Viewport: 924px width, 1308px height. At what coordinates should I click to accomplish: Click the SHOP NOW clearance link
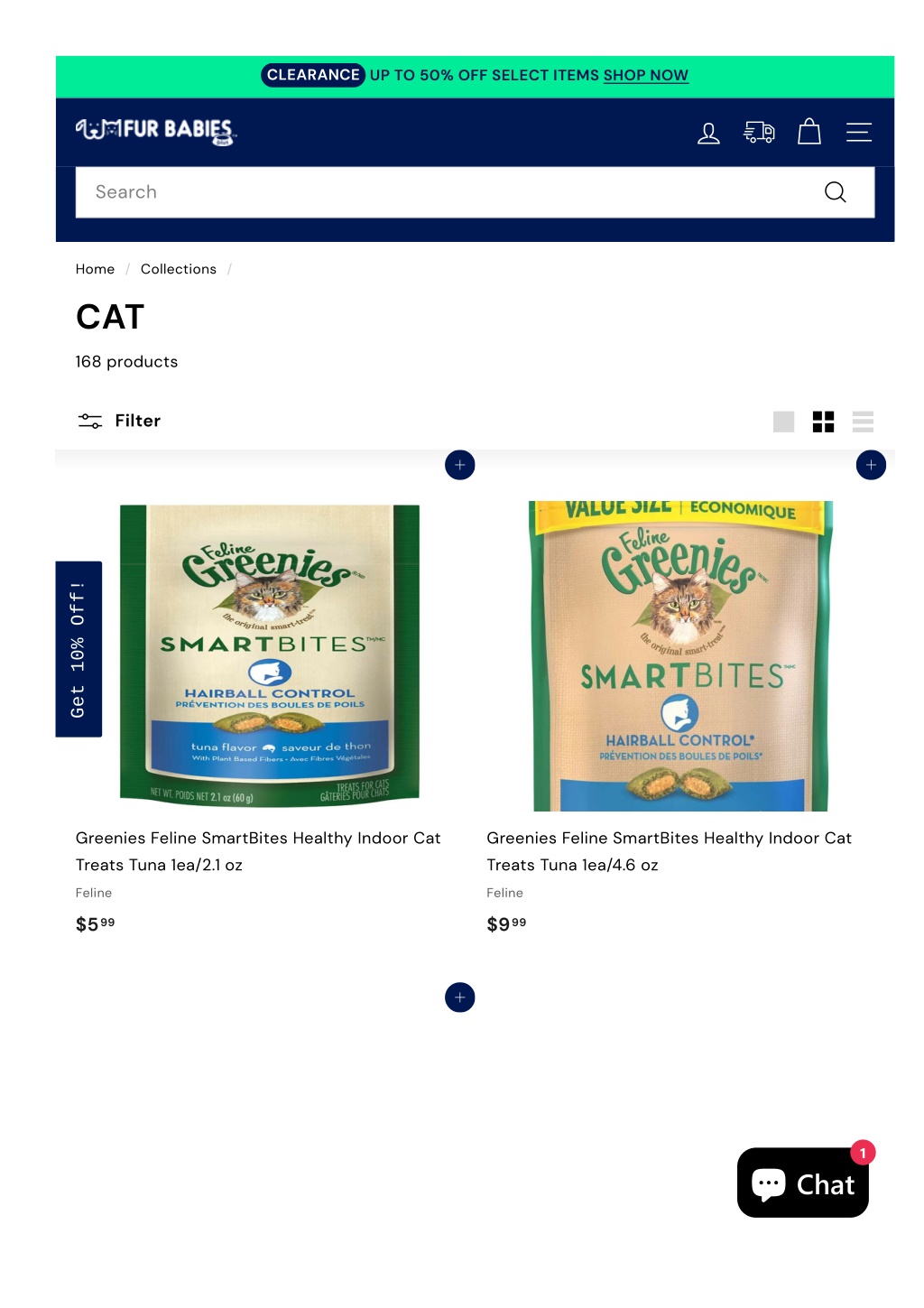pos(646,75)
